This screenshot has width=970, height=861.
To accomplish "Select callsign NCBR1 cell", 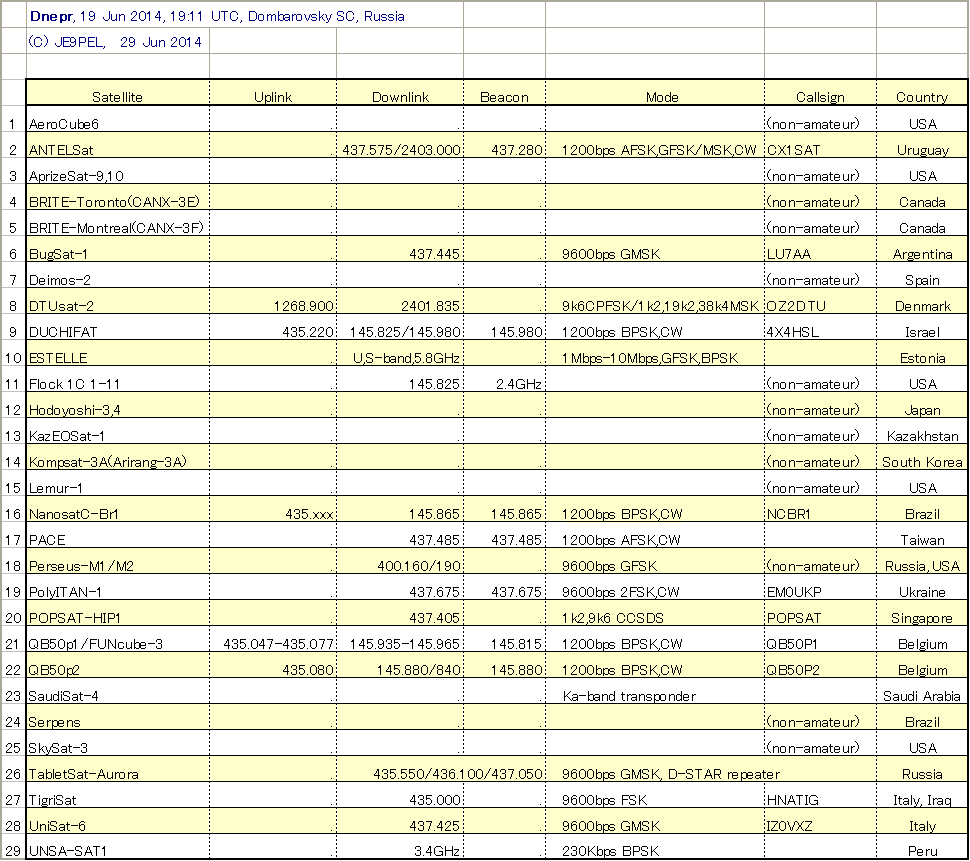I will click(820, 508).
